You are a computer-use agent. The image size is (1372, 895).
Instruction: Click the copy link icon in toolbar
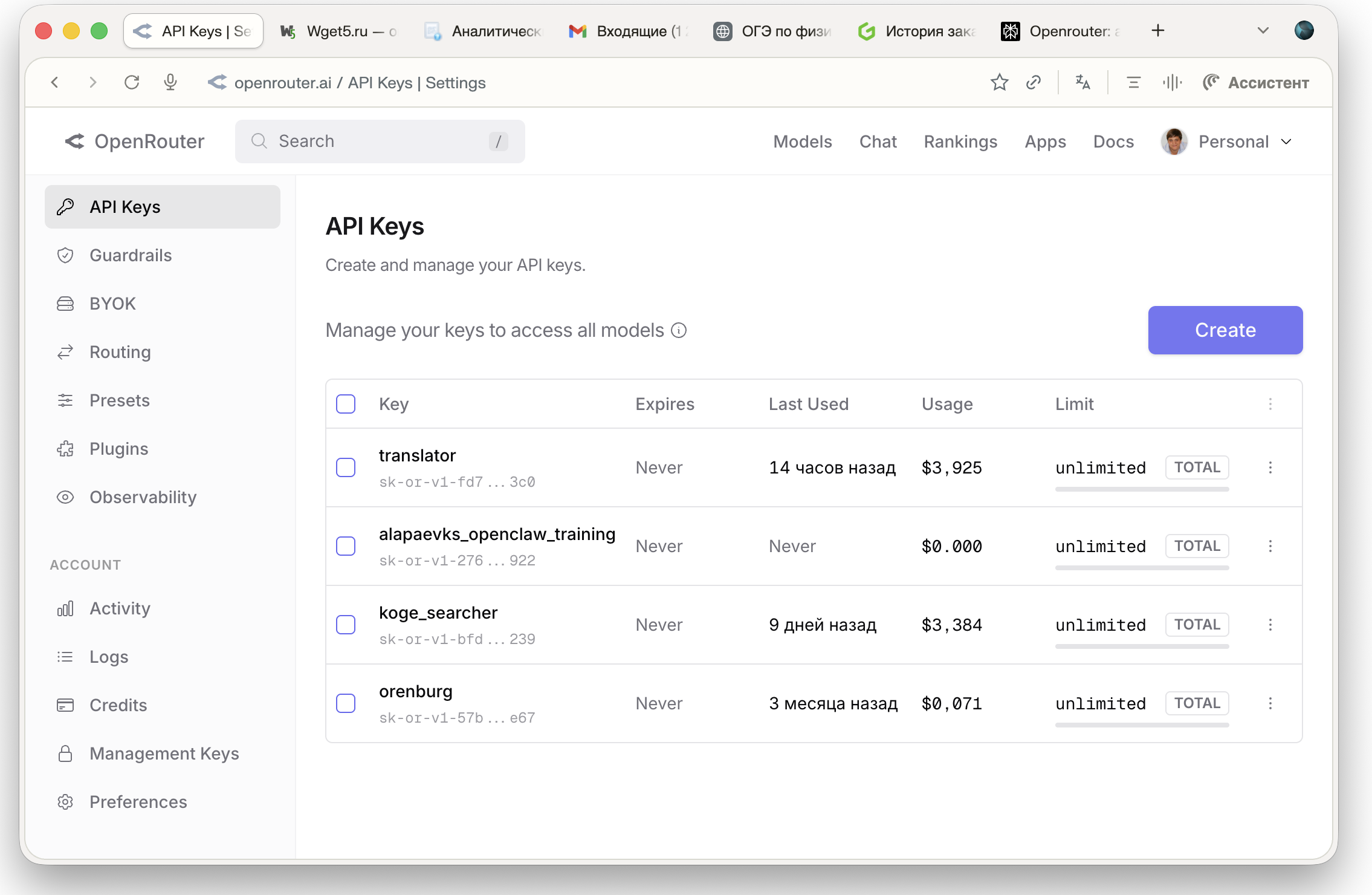tap(1034, 82)
